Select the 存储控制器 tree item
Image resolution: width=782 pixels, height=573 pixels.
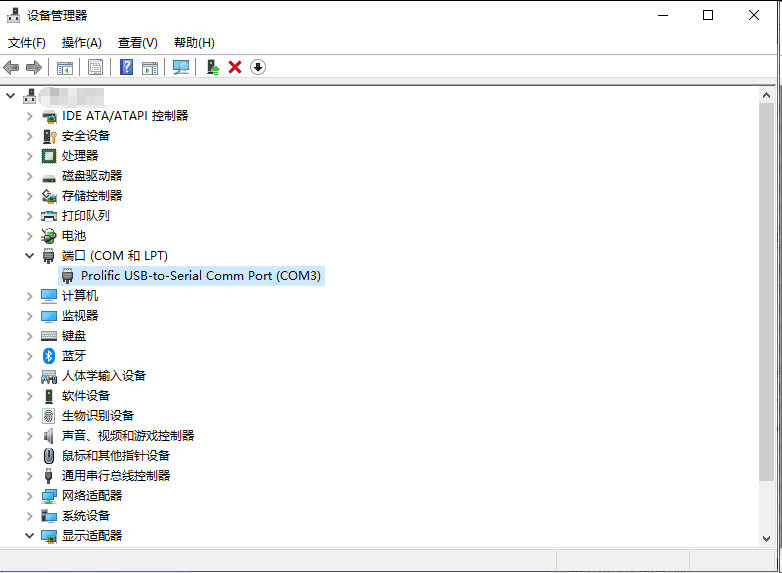[x=92, y=196]
